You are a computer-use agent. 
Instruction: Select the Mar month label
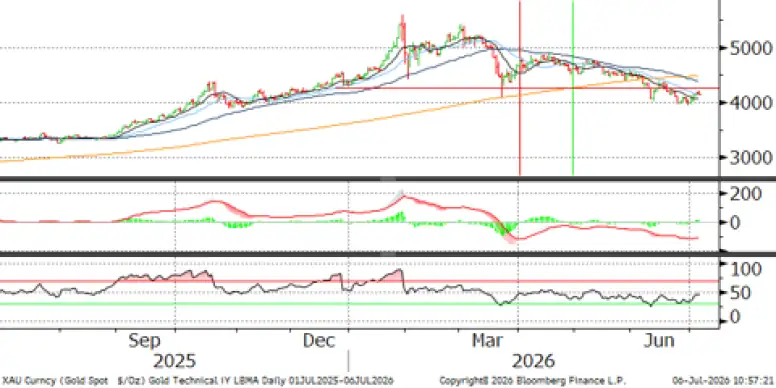(488, 341)
